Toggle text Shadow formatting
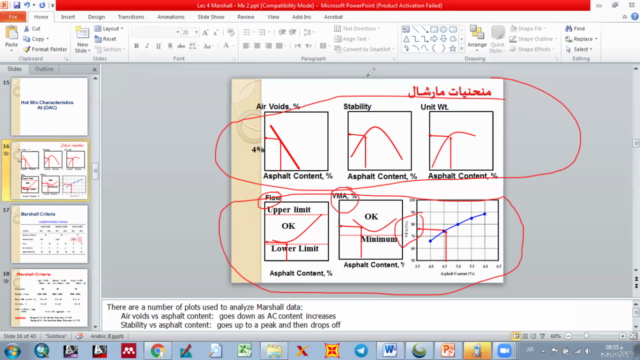 coord(170,46)
